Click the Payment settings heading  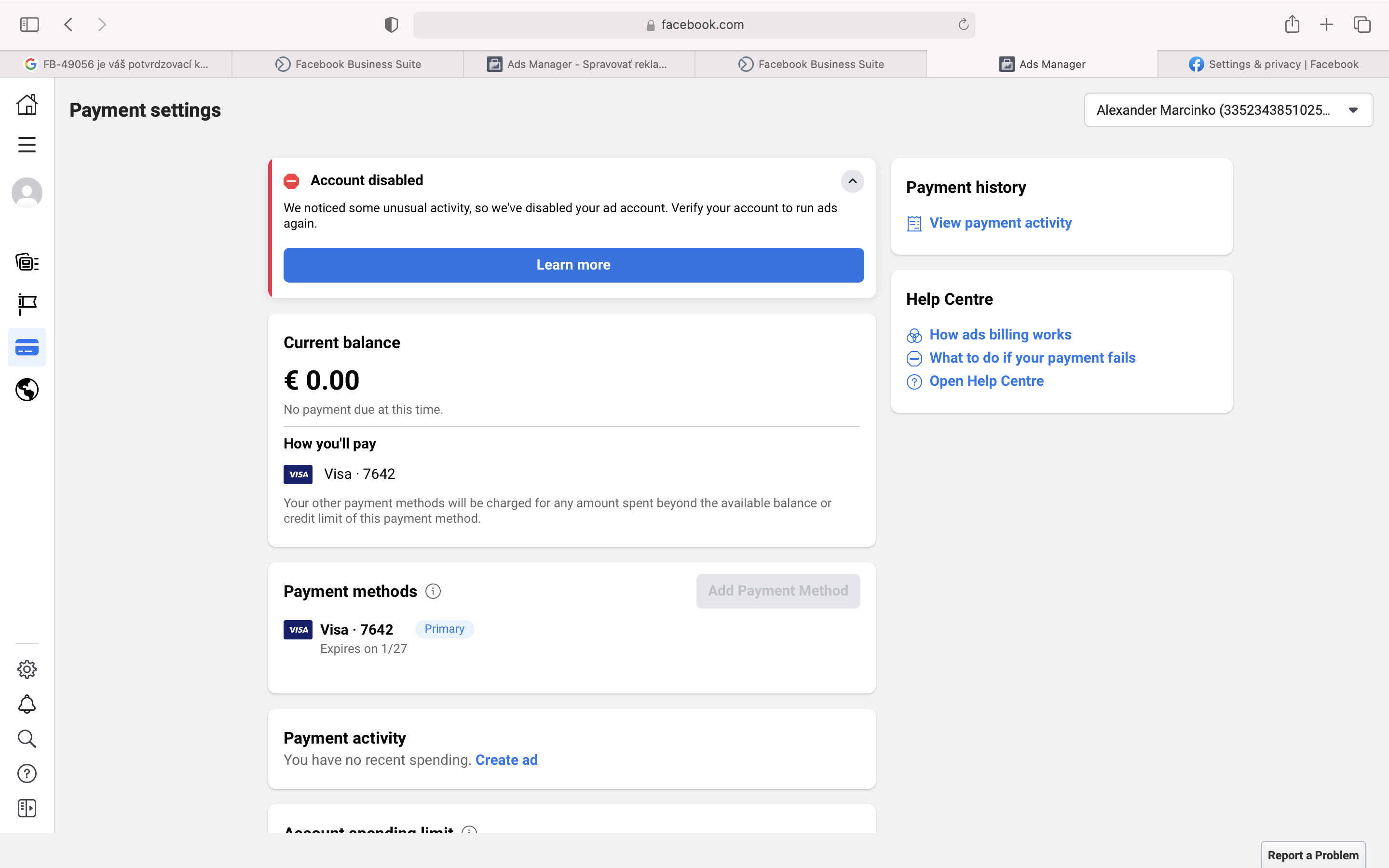[x=145, y=110]
